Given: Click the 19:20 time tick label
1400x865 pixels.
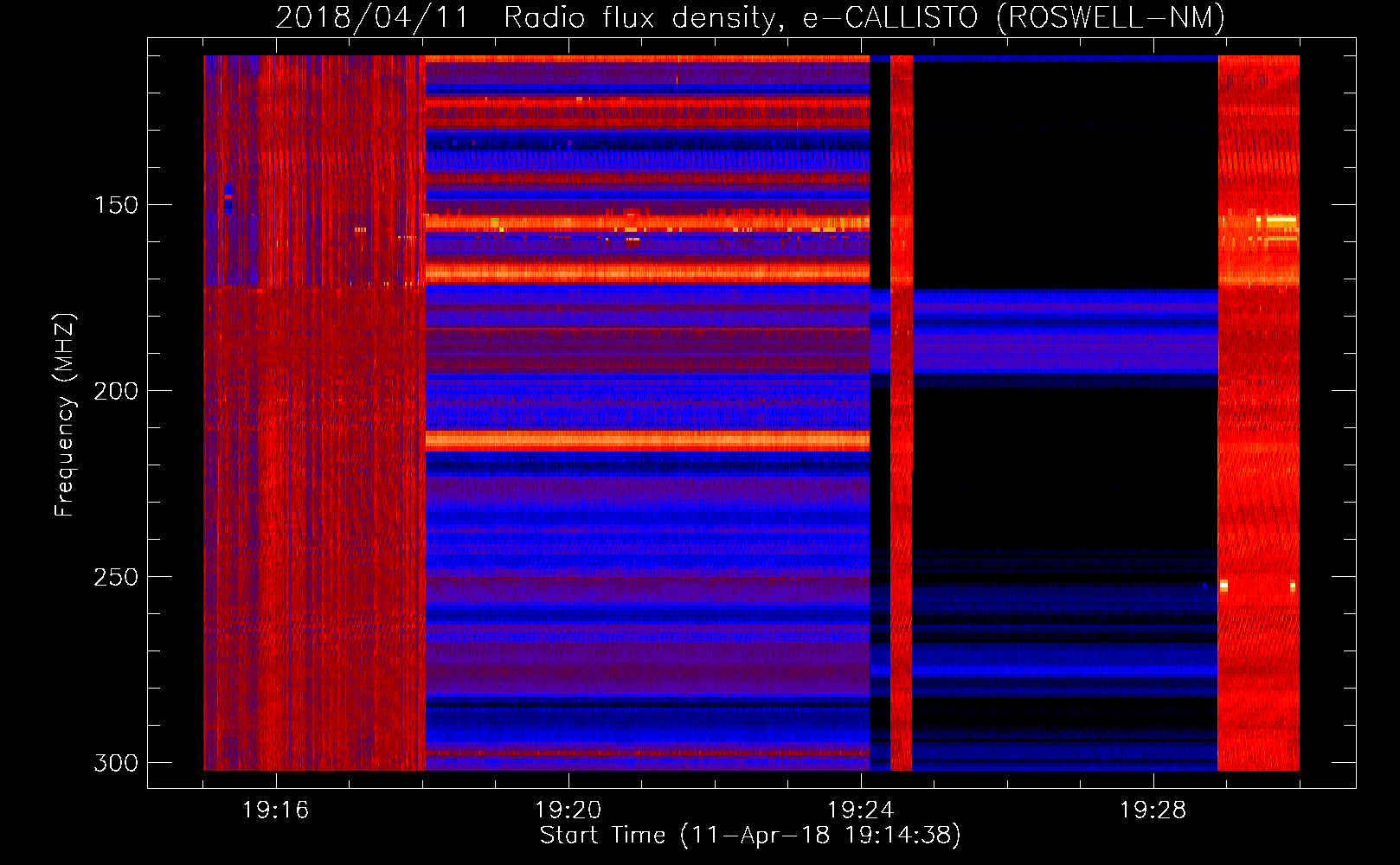Looking at the screenshot, I should pyautogui.click(x=568, y=811).
